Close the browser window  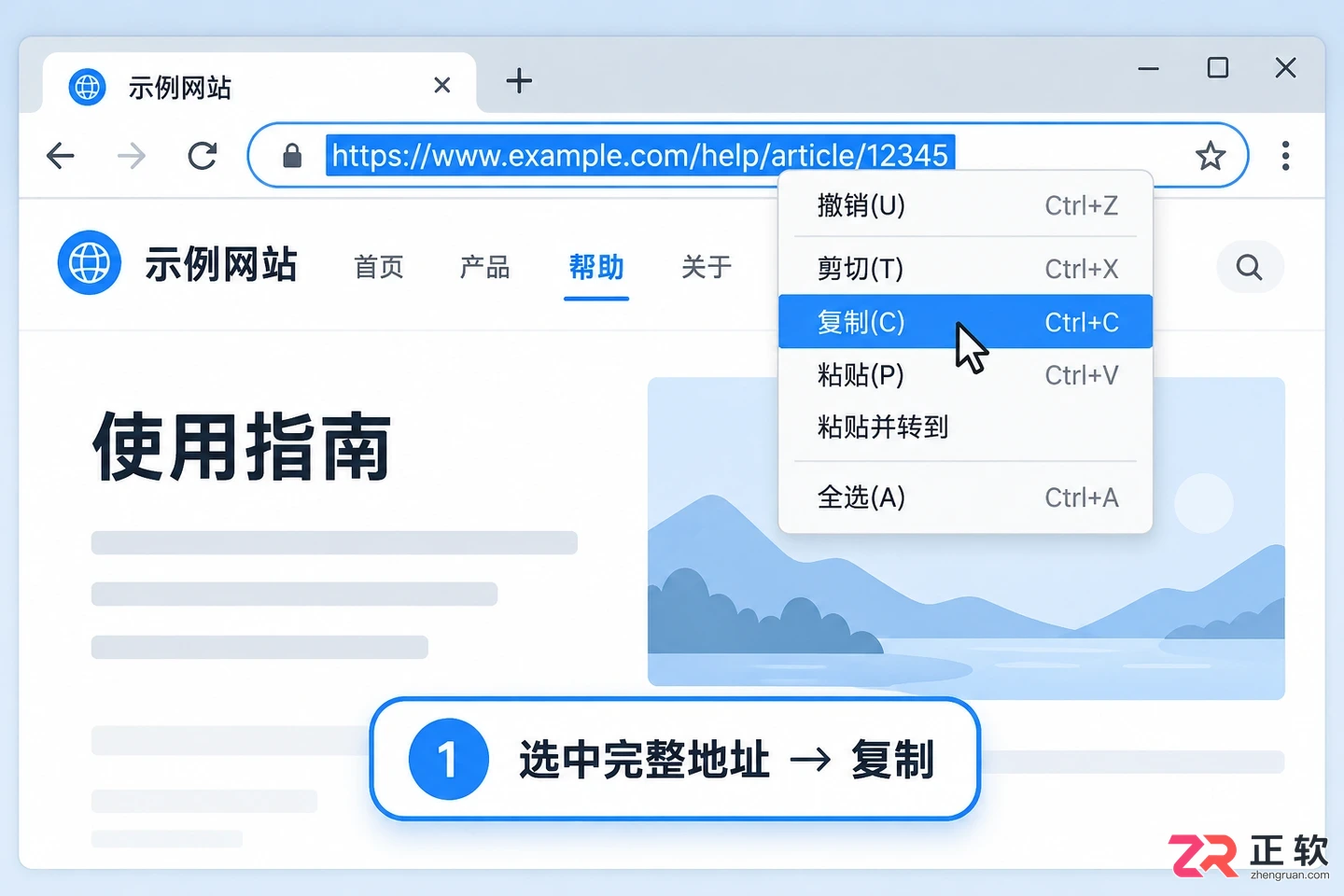[1285, 68]
